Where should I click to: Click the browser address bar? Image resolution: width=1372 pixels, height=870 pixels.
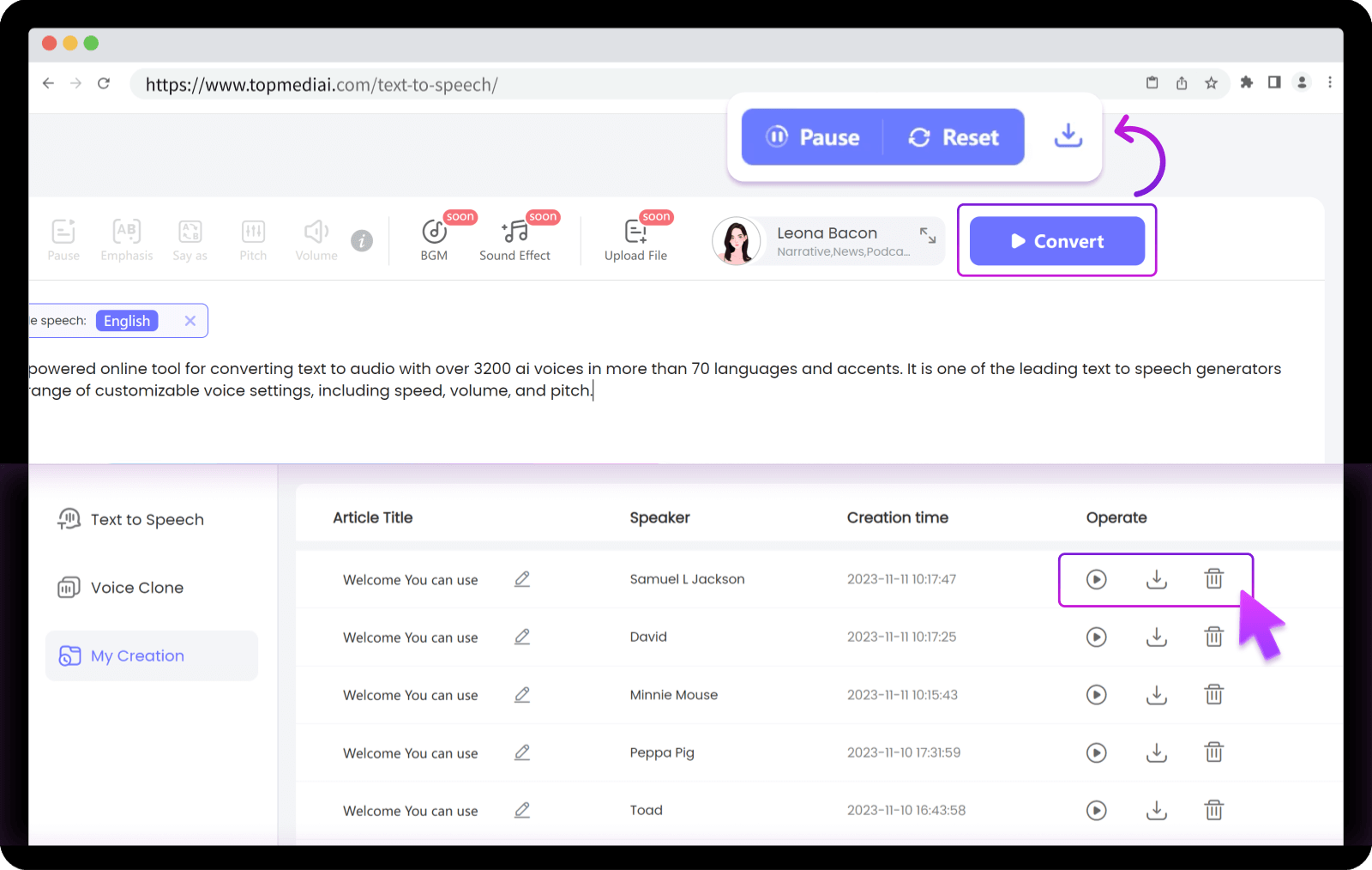pos(429,84)
